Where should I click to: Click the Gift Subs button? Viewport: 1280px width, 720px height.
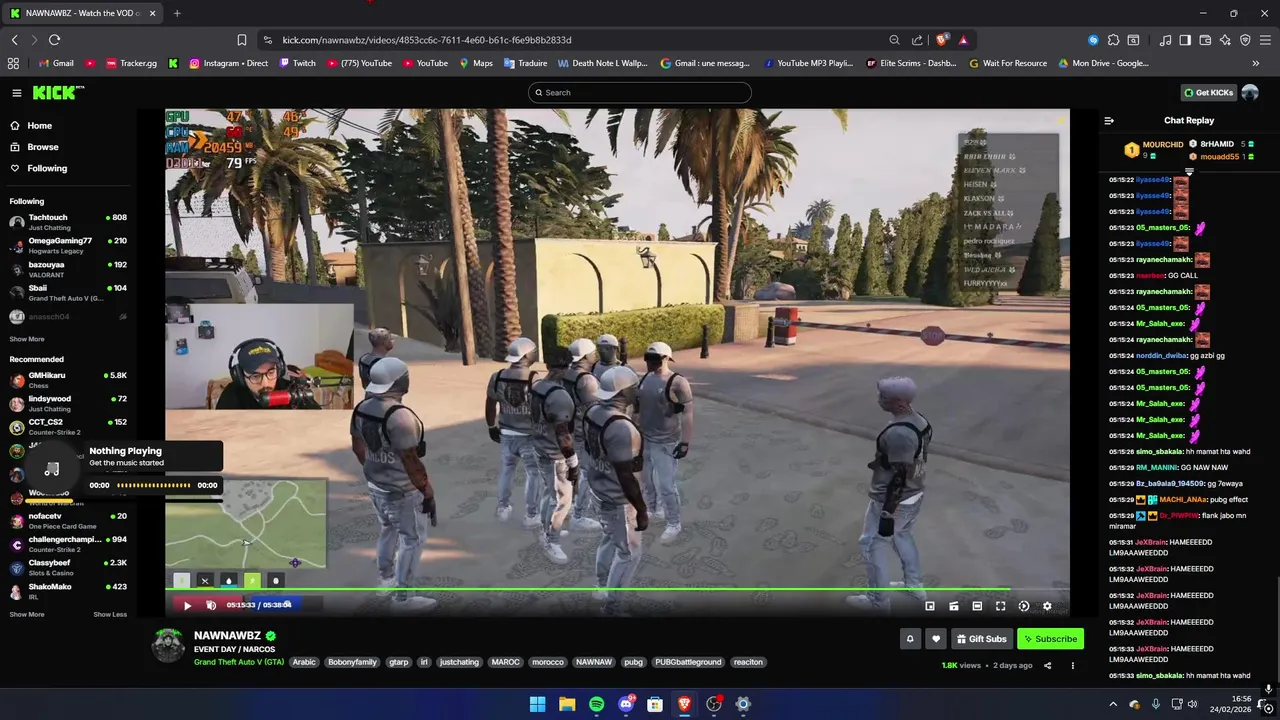[981, 639]
